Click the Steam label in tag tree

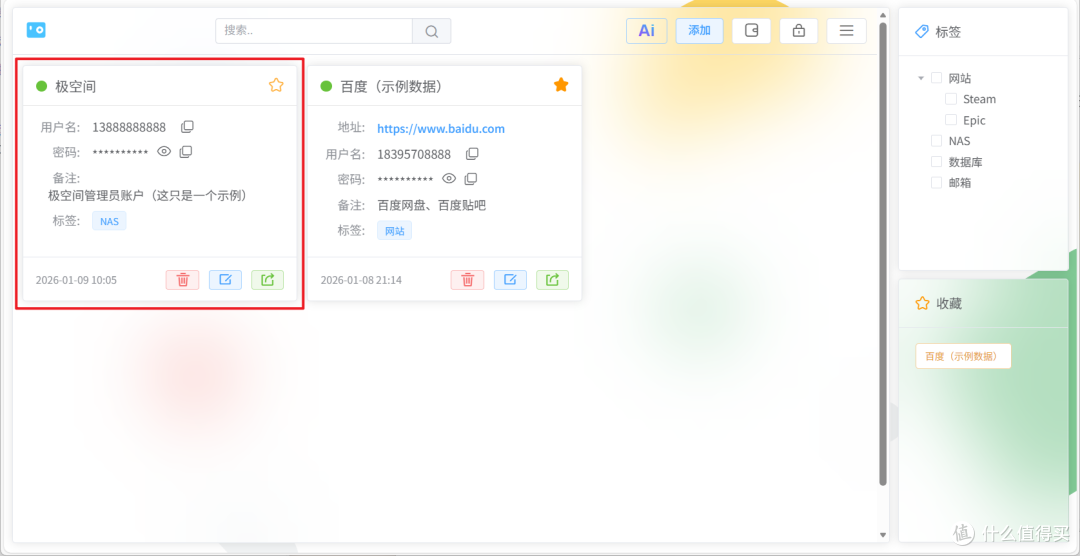[x=979, y=99]
